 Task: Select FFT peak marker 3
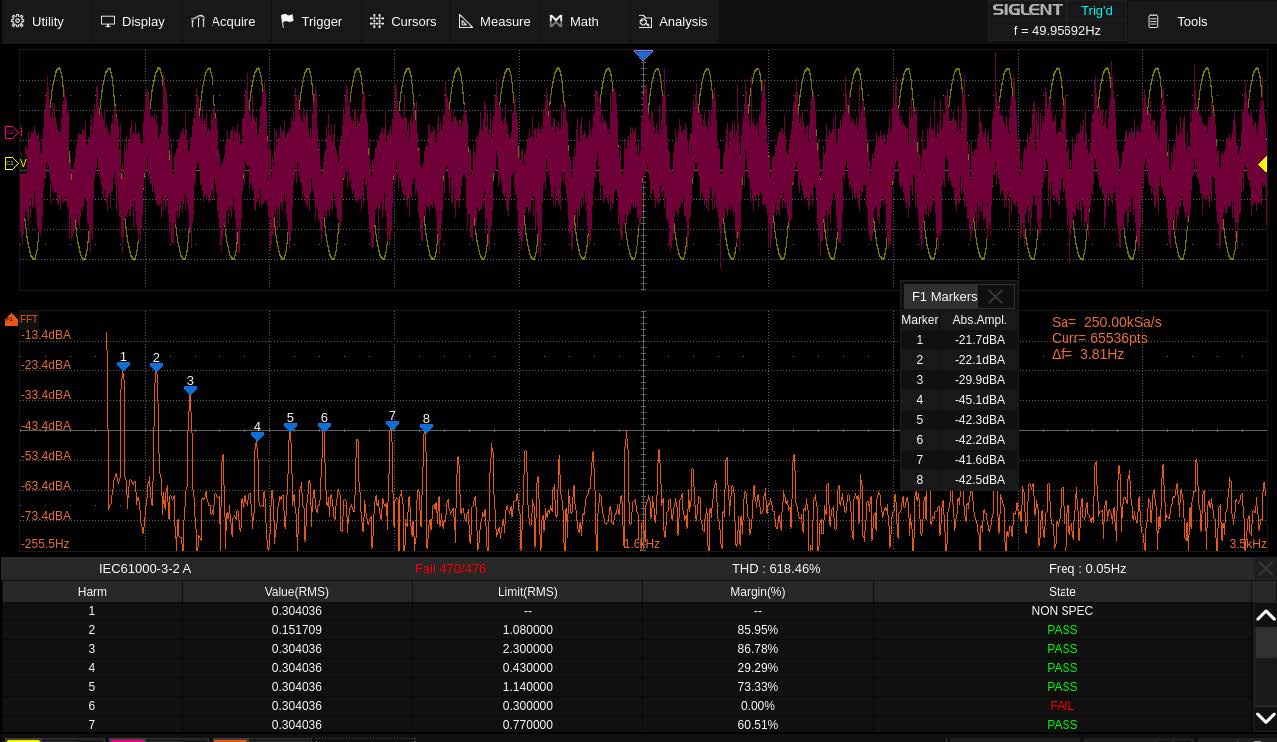pos(190,390)
